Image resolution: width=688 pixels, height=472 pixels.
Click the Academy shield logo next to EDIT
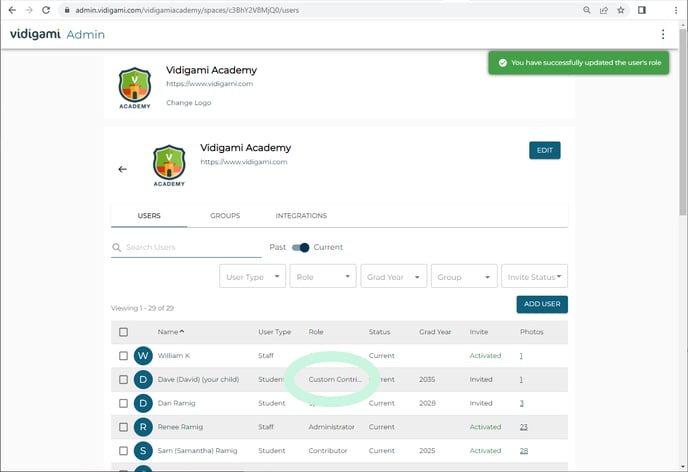pos(169,165)
